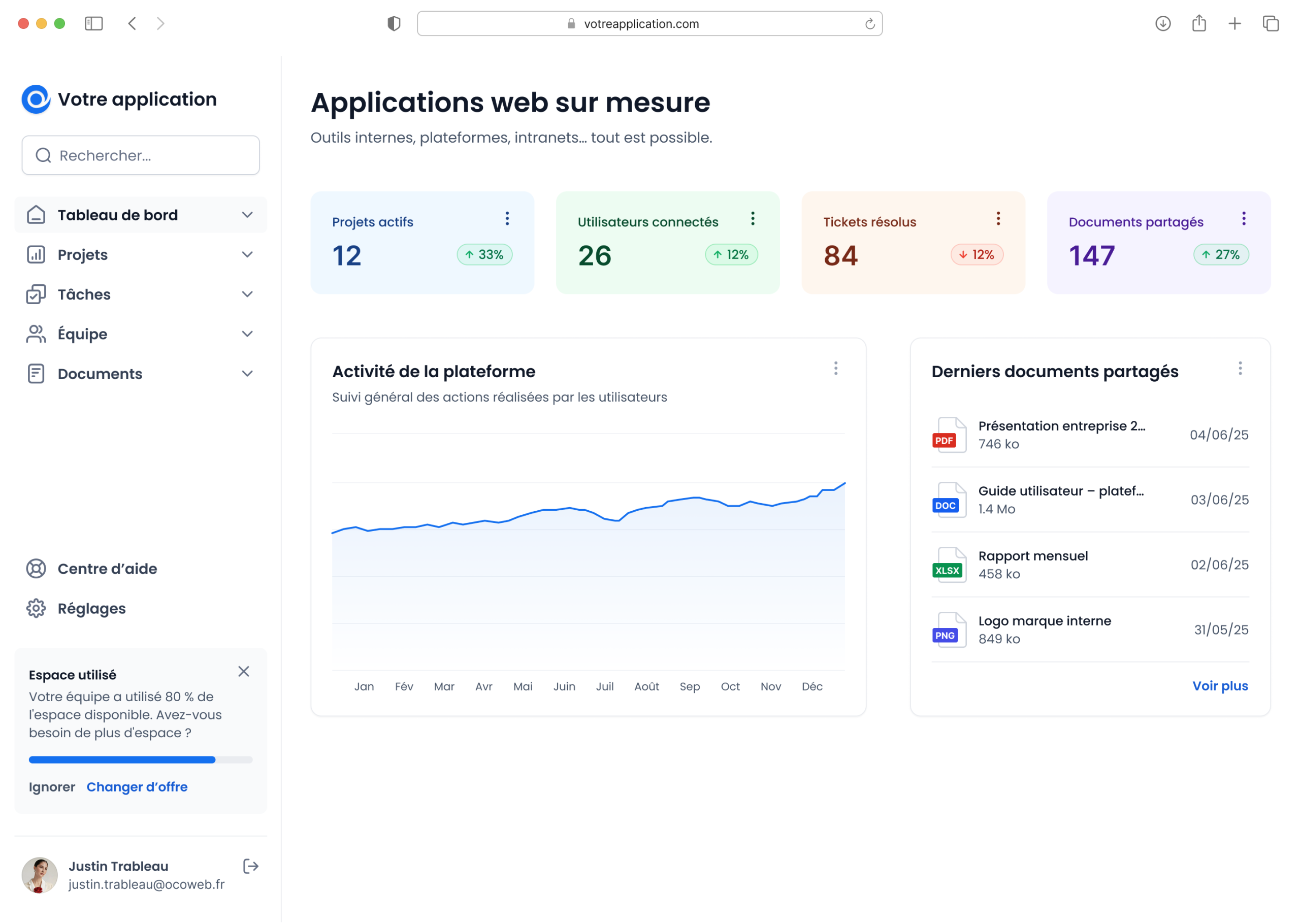Screen dimensions: 1300x924
Task: Click the privacy shield icon near address bar
Action: click(394, 23)
